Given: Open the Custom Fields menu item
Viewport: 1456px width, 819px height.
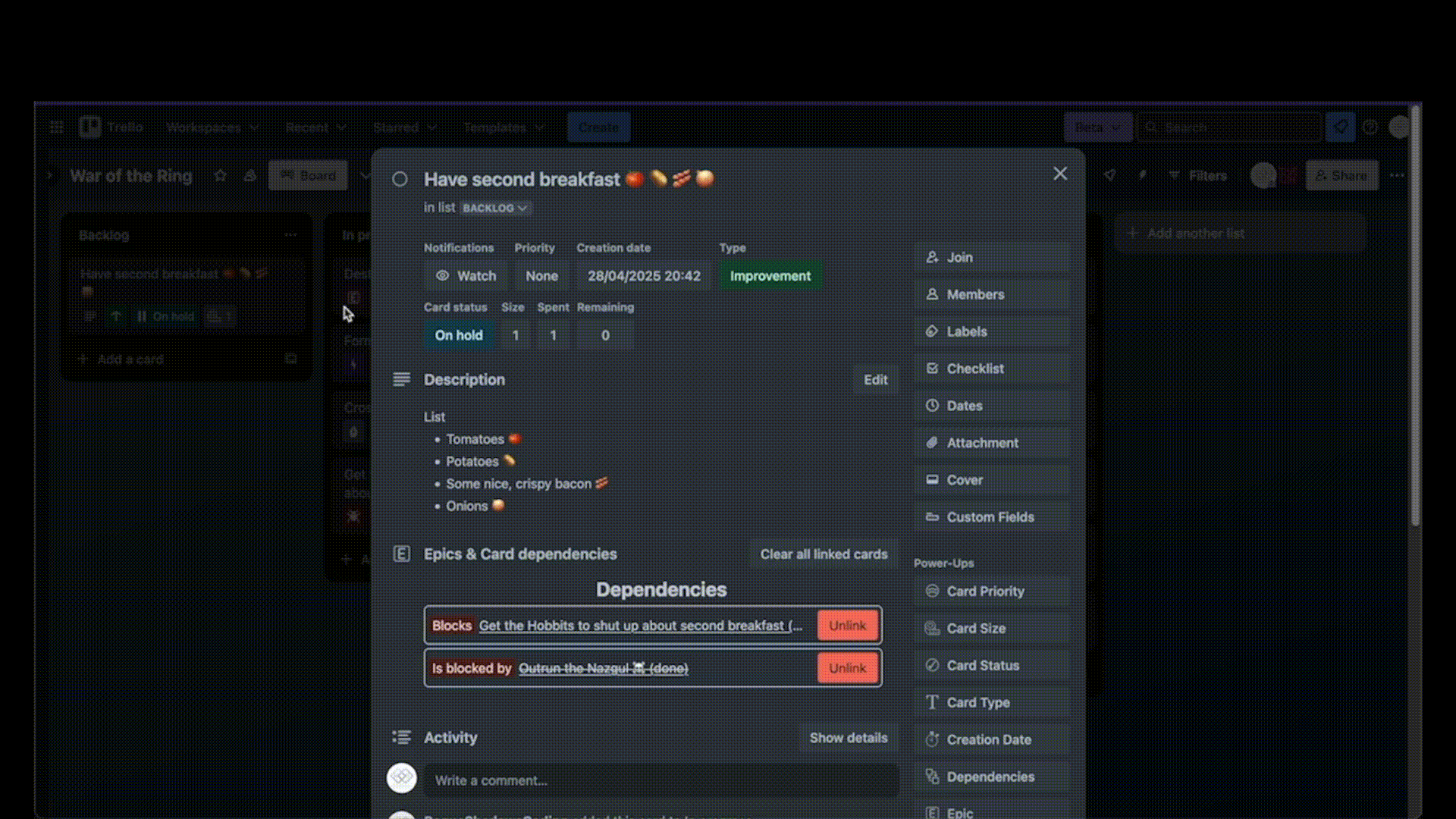Looking at the screenshot, I should [990, 517].
